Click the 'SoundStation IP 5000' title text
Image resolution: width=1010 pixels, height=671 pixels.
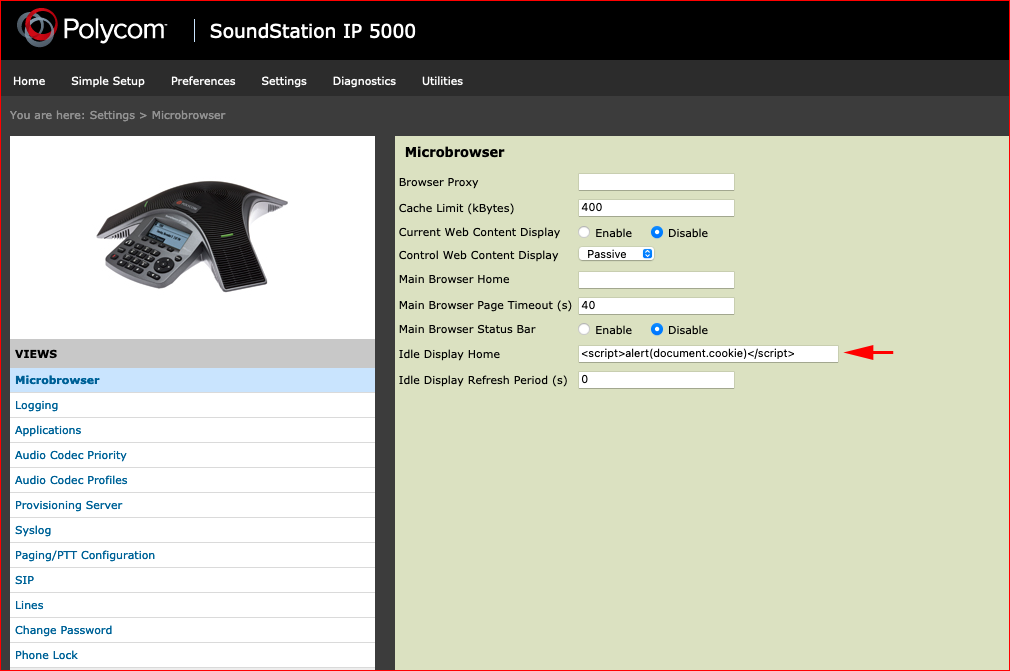click(312, 31)
